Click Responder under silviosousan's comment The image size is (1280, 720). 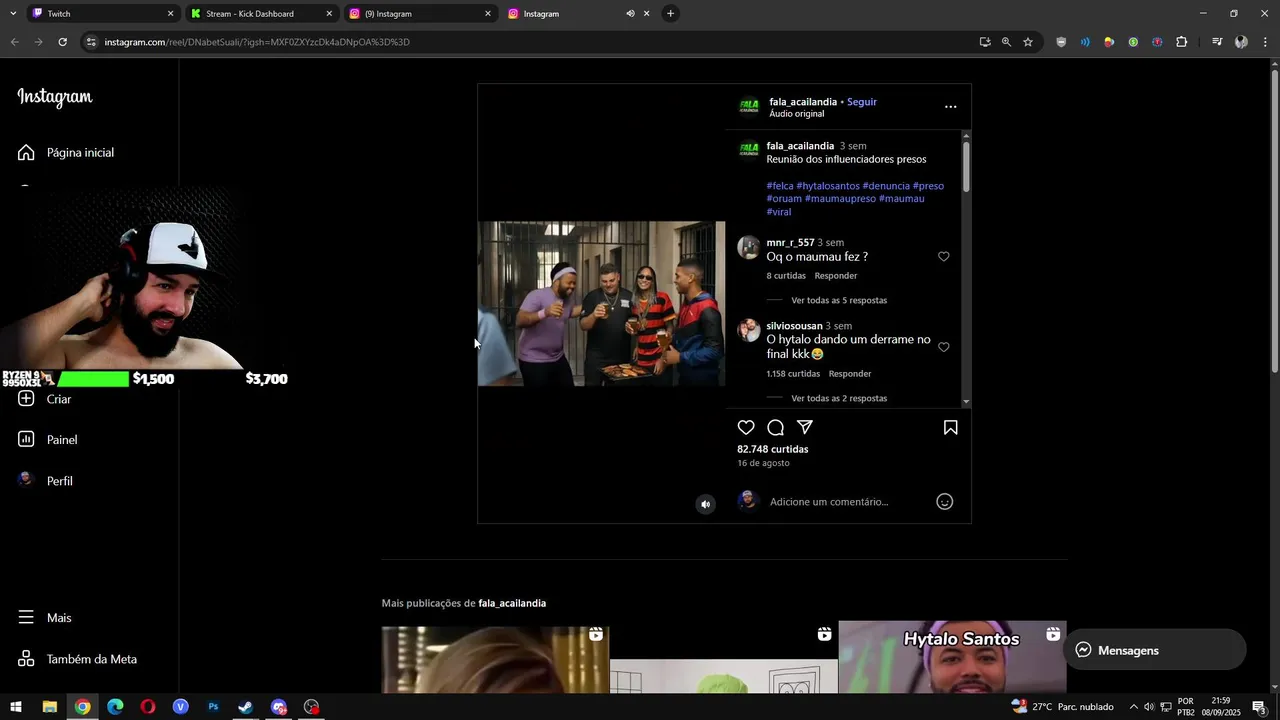click(850, 374)
